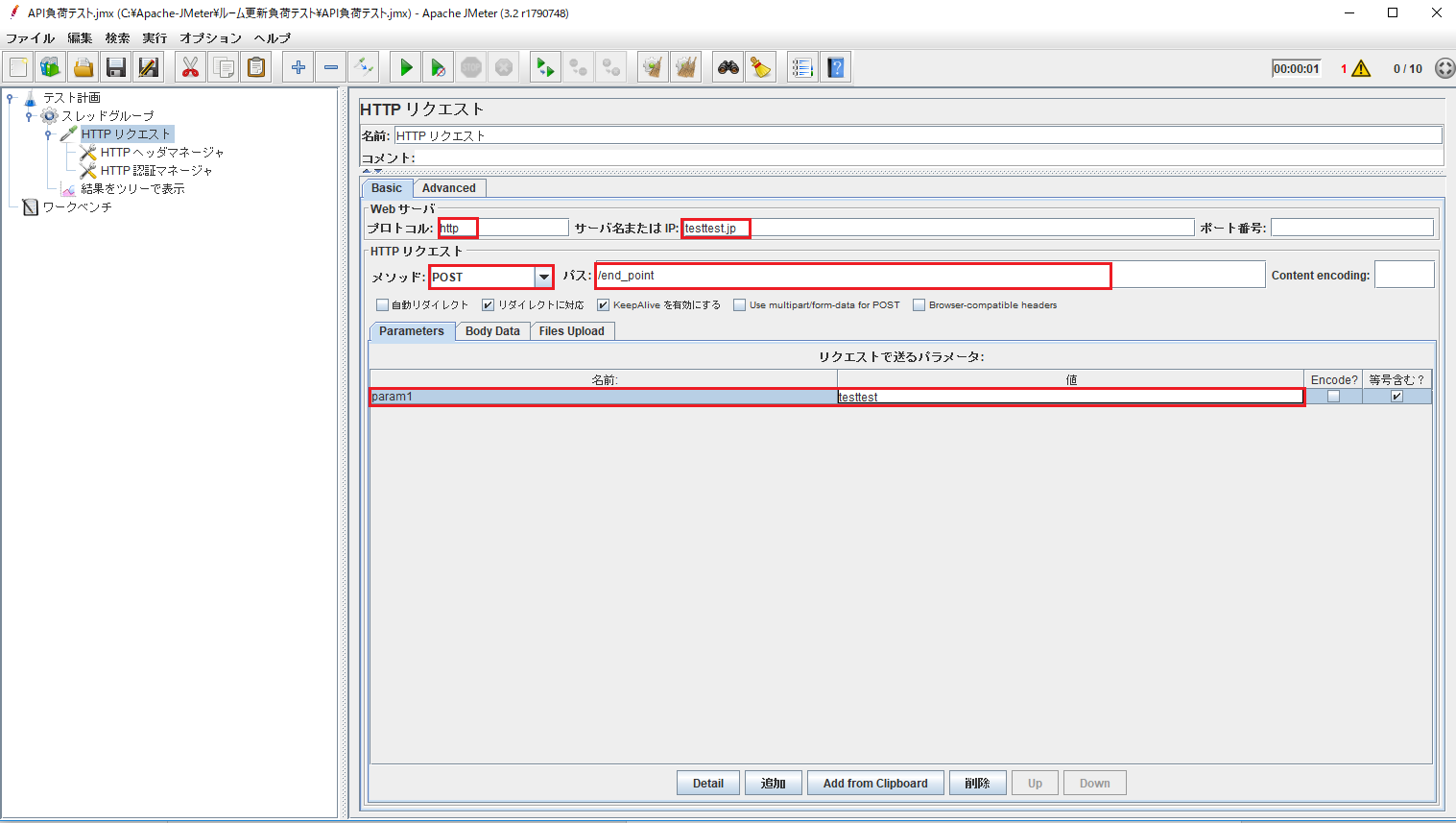1456x823 pixels.
Task: Disable the KeepAlive を有効にする checkbox
Action: pos(603,304)
